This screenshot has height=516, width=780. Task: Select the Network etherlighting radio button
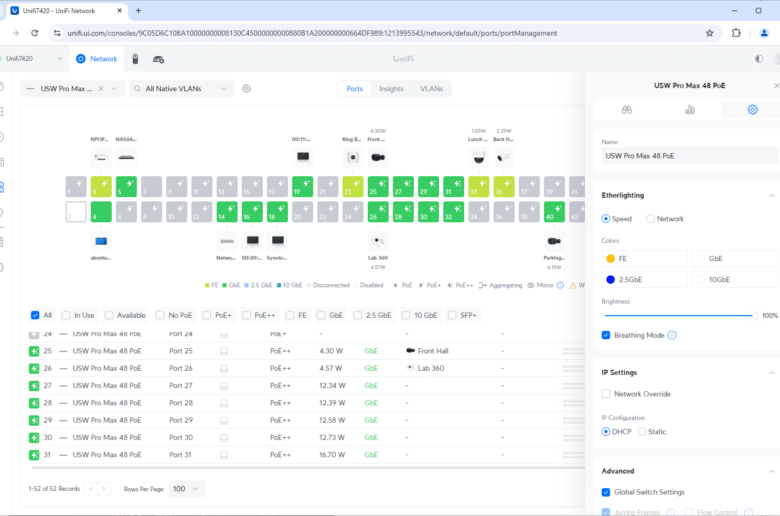pos(650,218)
